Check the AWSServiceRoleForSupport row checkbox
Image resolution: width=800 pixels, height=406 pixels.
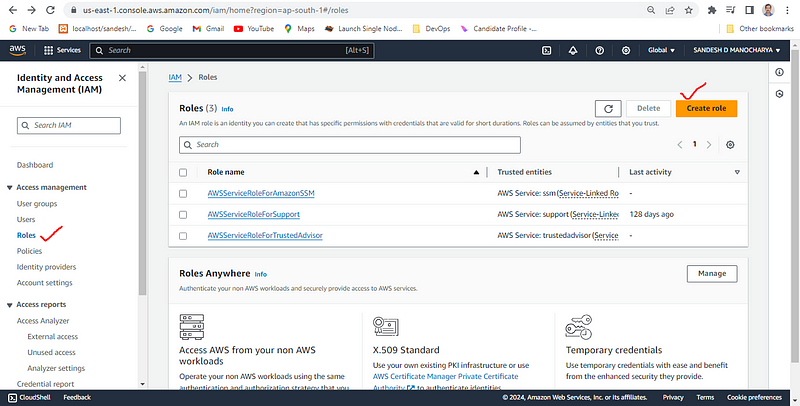(x=183, y=215)
